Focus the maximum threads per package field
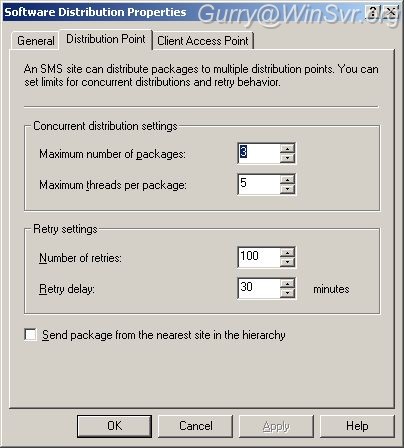The height and width of the screenshot is (448, 404). click(x=259, y=184)
